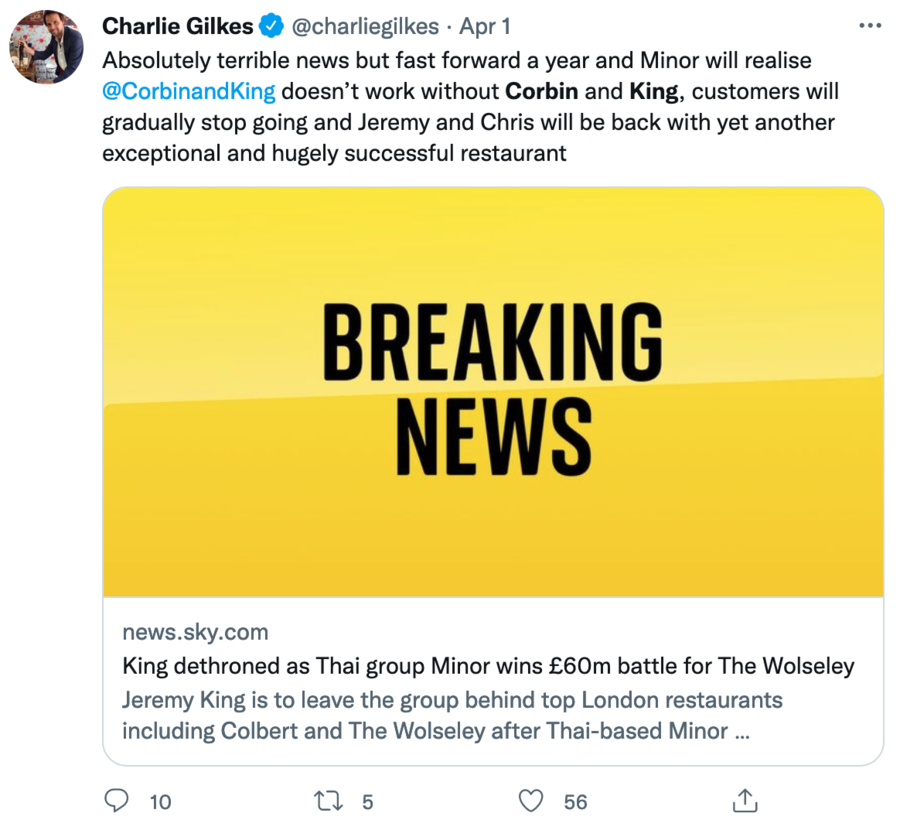Click the like count 56
The height and width of the screenshot is (823, 900).
tap(575, 801)
